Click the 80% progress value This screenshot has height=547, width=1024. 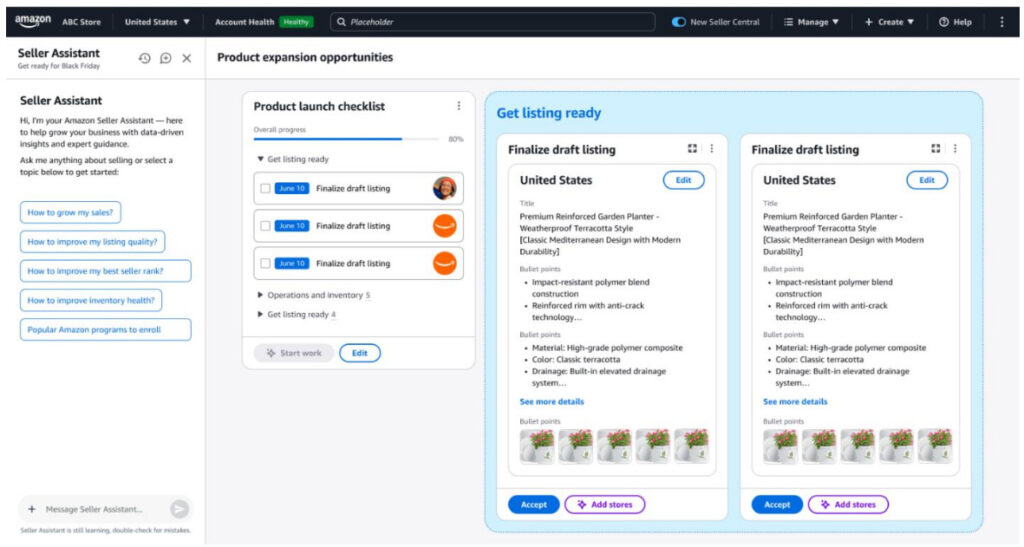point(456,139)
